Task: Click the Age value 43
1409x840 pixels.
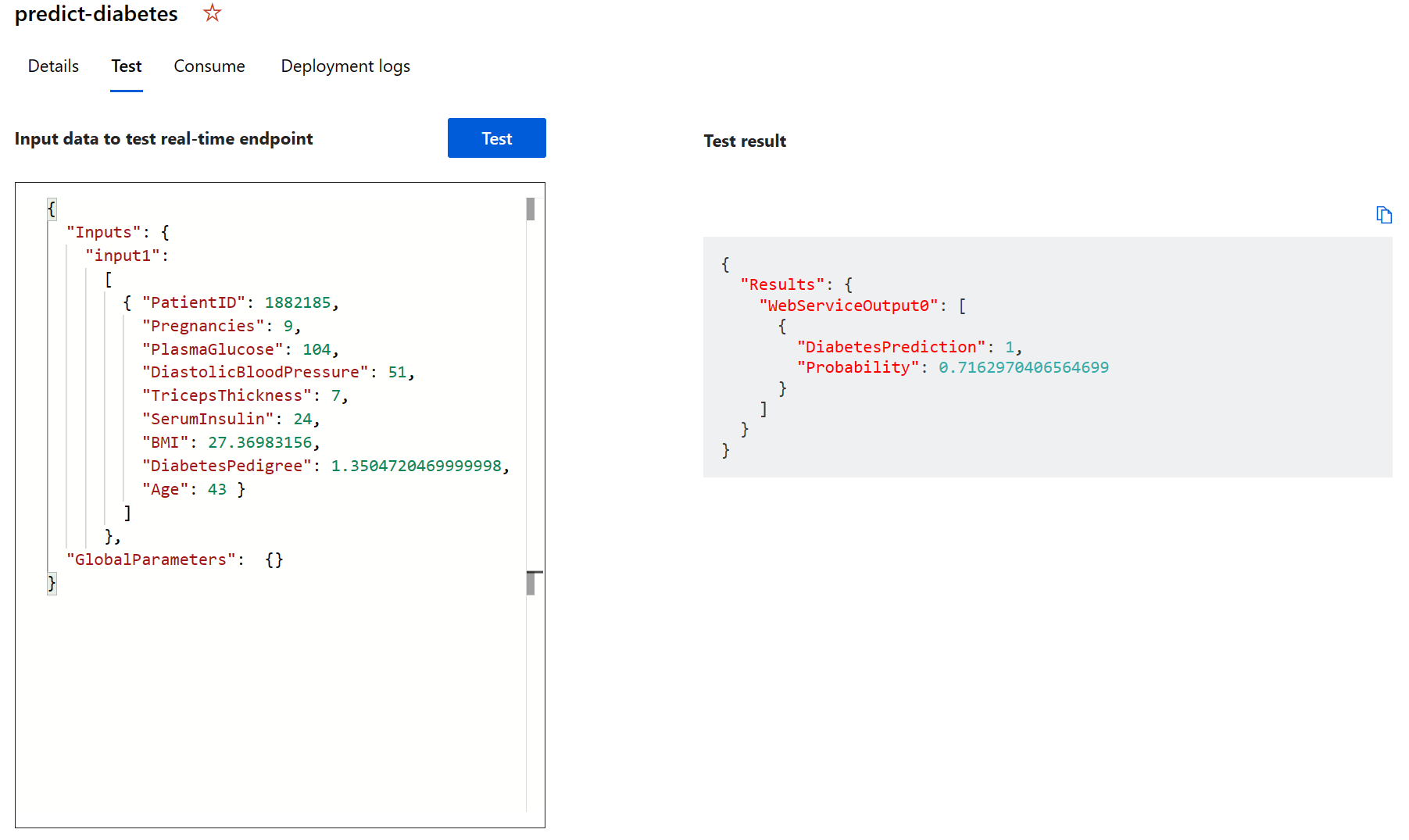Action: coord(216,489)
